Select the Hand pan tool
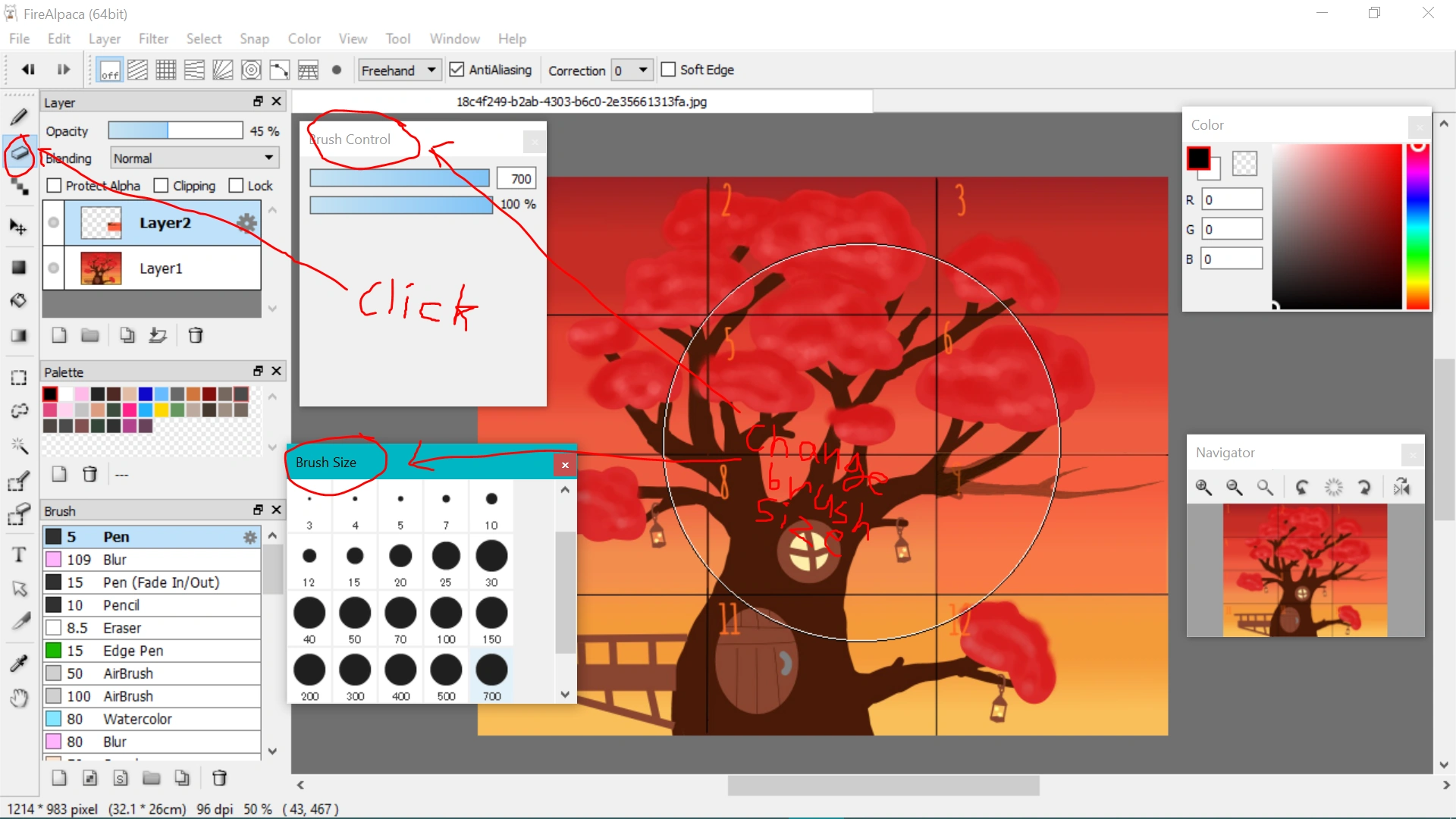Screen dimensions: 1456x819 [19, 698]
